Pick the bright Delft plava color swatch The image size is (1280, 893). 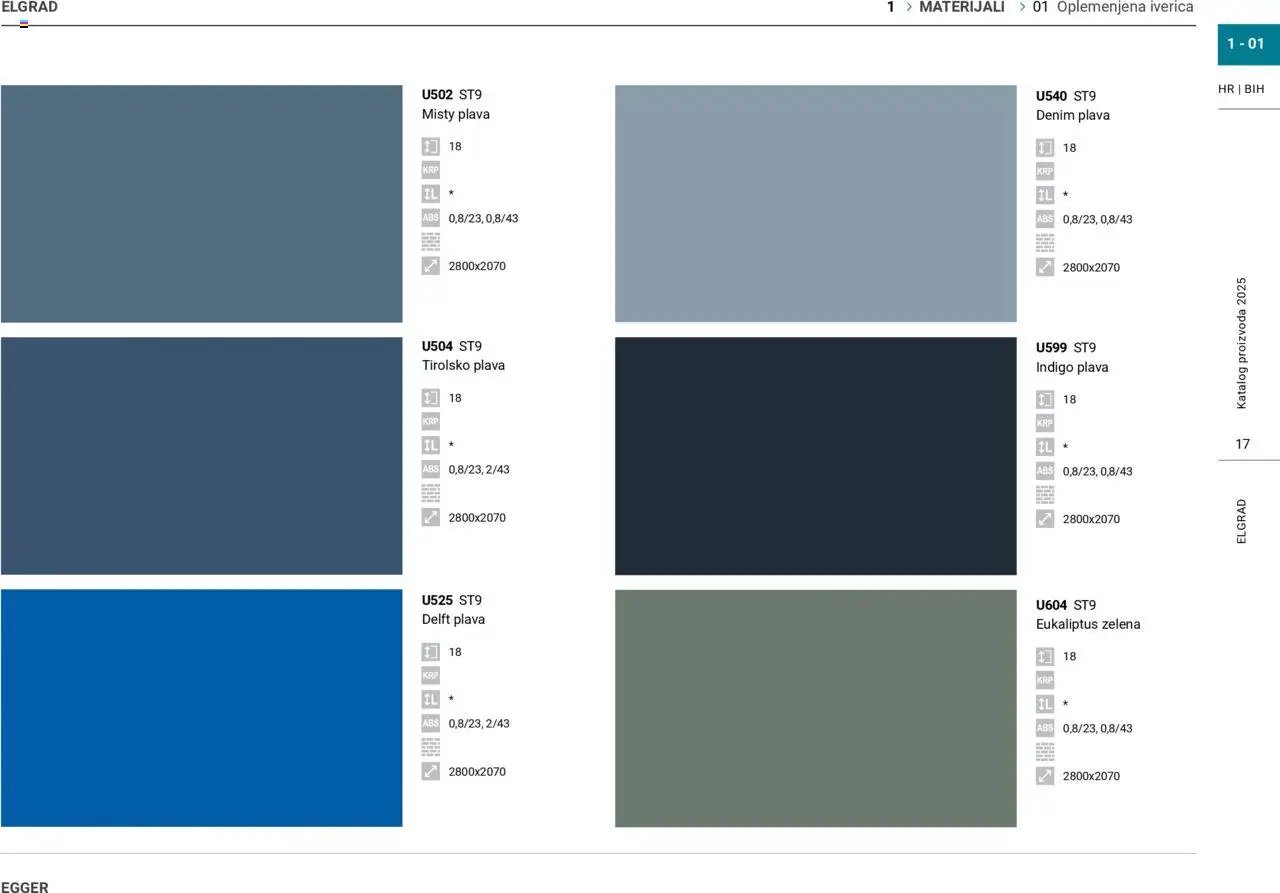pos(201,708)
